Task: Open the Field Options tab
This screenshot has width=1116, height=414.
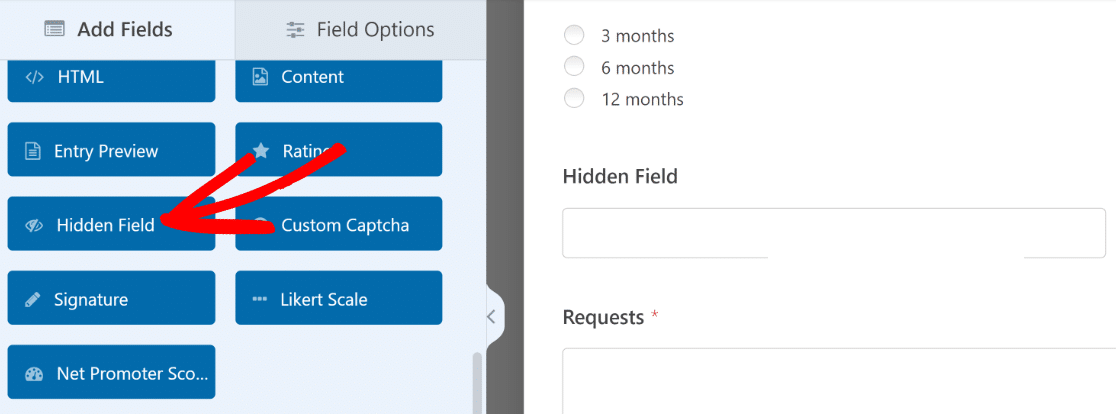Action: click(x=360, y=30)
